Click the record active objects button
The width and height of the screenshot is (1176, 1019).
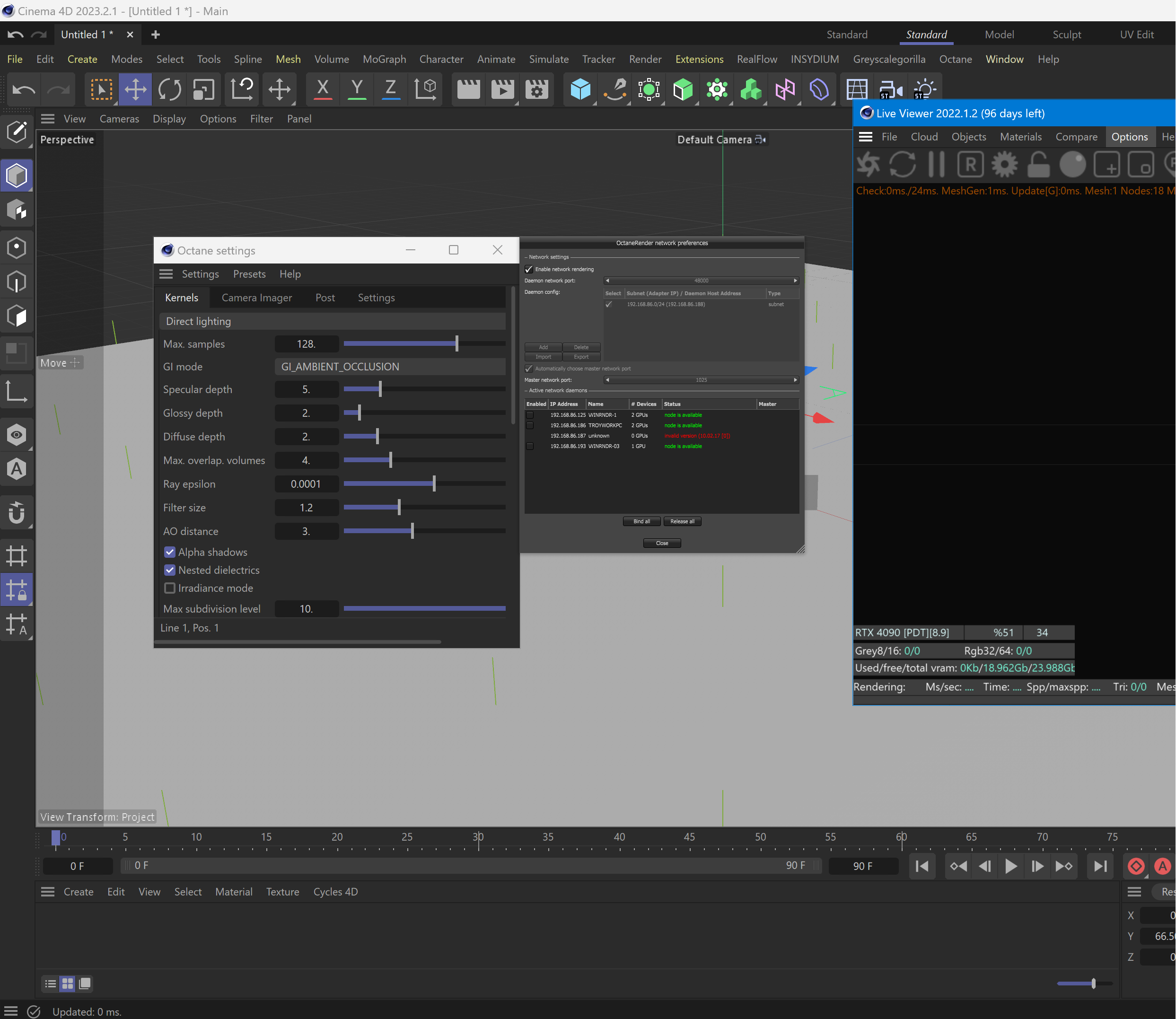1136,866
